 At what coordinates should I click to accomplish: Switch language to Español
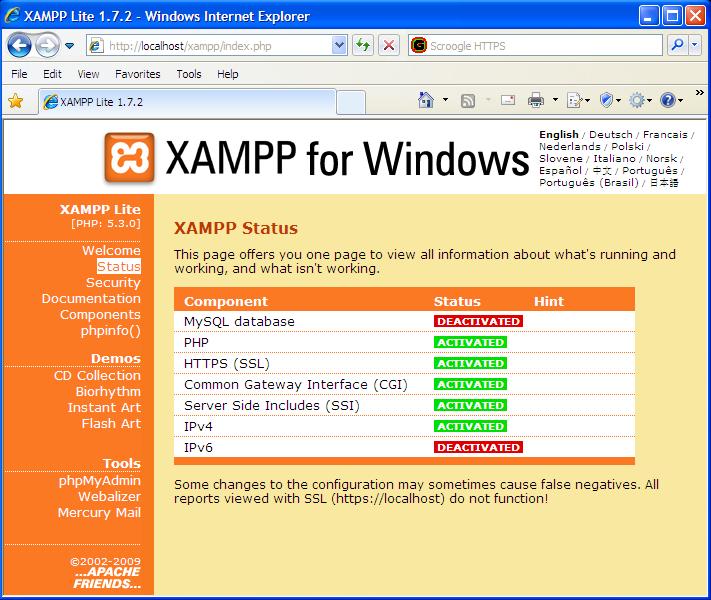click(560, 171)
